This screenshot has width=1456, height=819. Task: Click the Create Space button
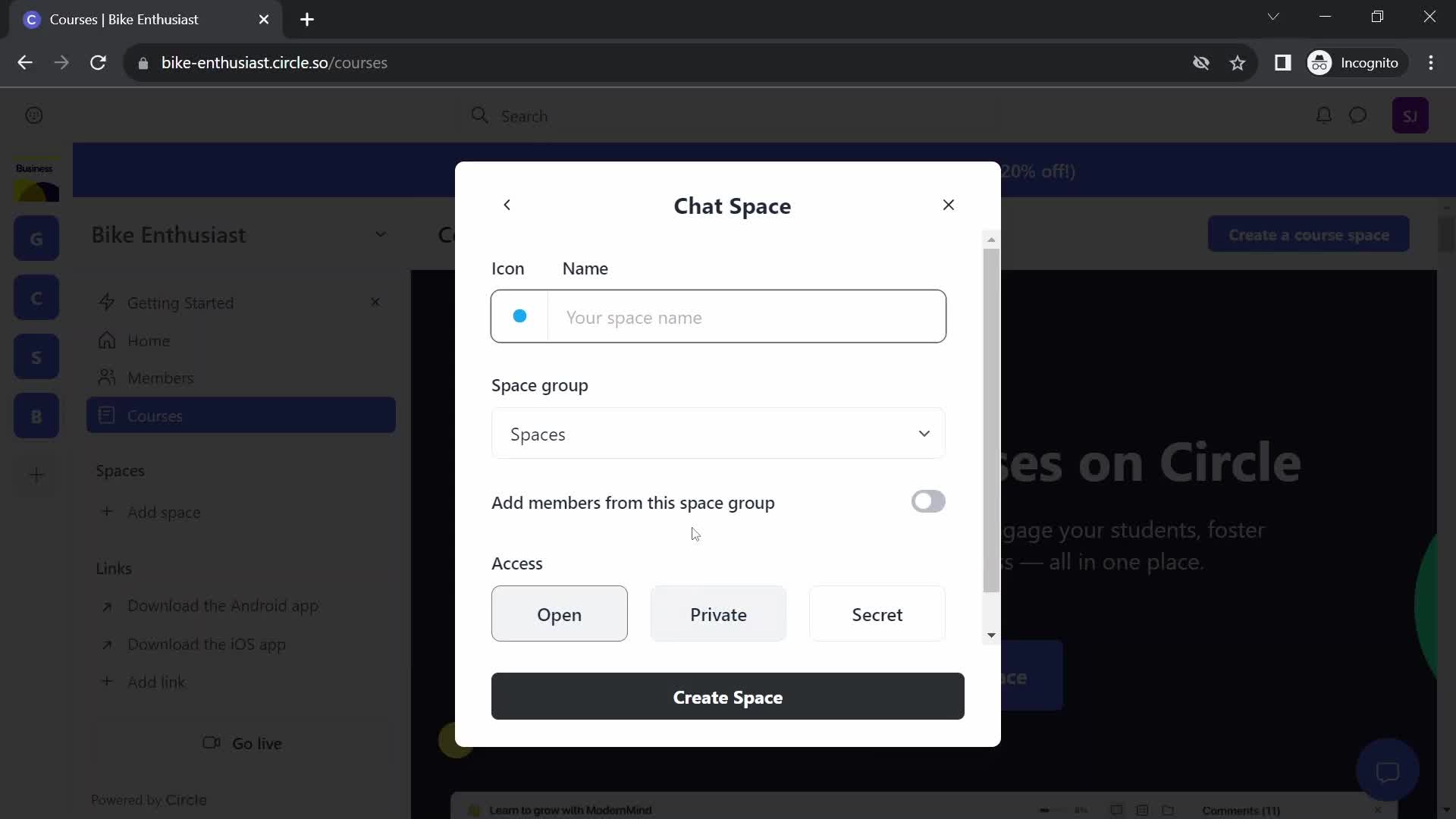[728, 697]
